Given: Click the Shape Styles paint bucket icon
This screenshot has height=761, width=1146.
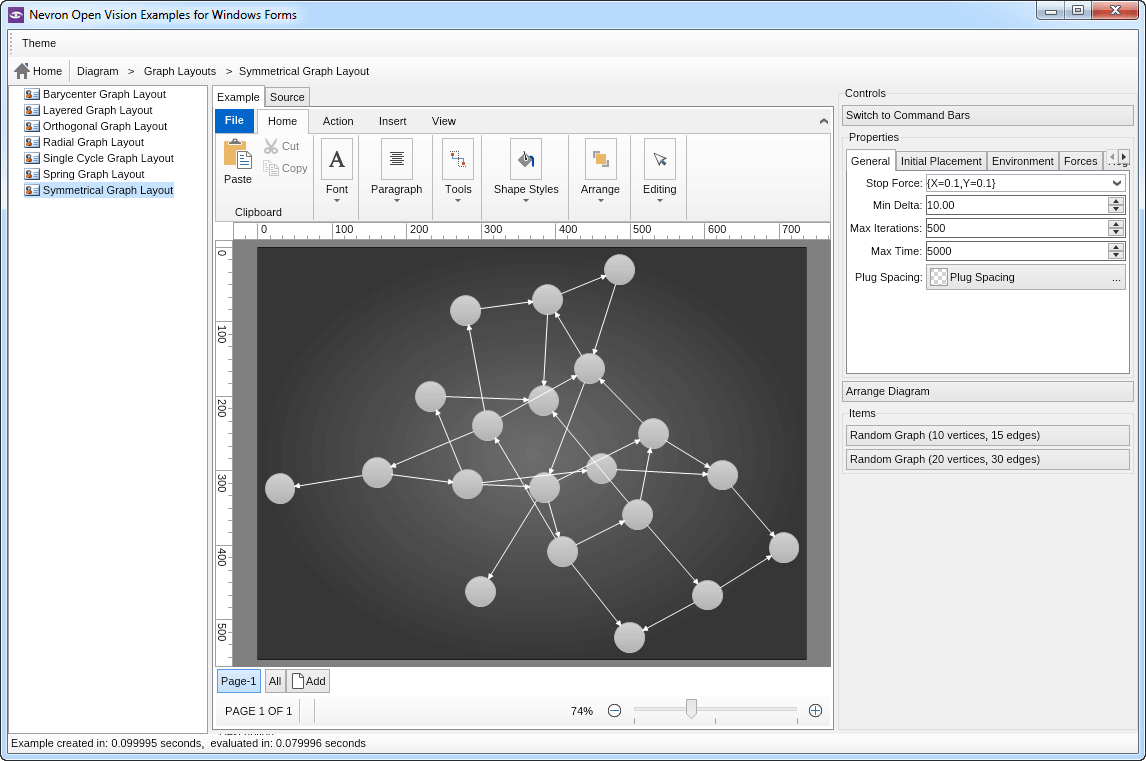Looking at the screenshot, I should click(x=525, y=159).
